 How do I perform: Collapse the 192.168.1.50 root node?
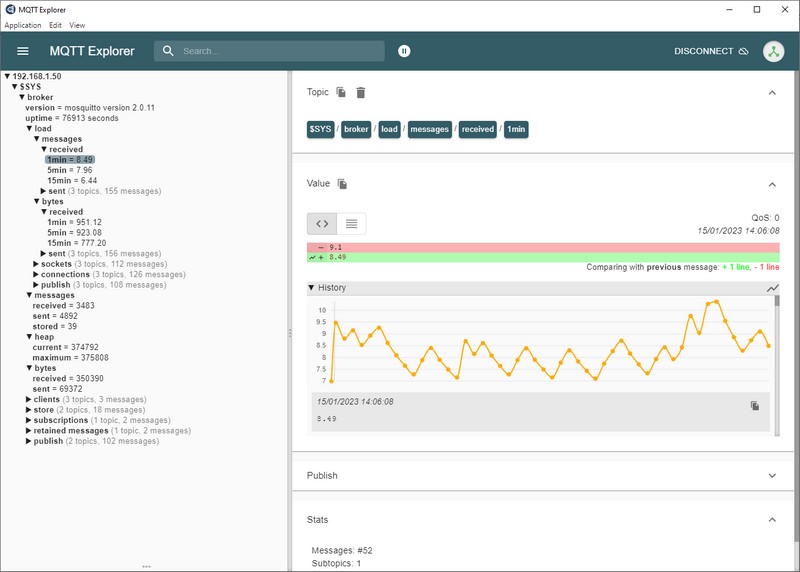click(7, 76)
